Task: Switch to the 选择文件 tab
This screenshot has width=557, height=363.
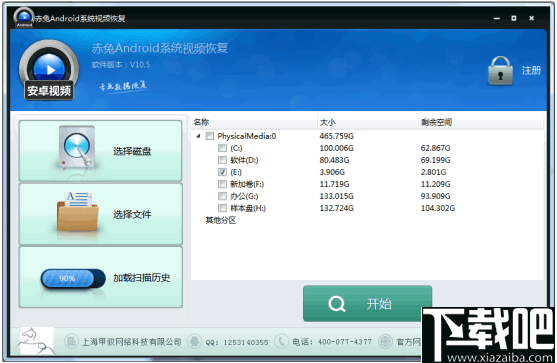Action: (x=101, y=214)
